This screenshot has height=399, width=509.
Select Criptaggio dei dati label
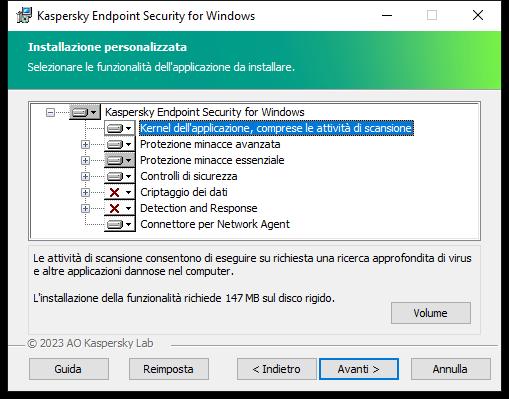click(x=184, y=192)
